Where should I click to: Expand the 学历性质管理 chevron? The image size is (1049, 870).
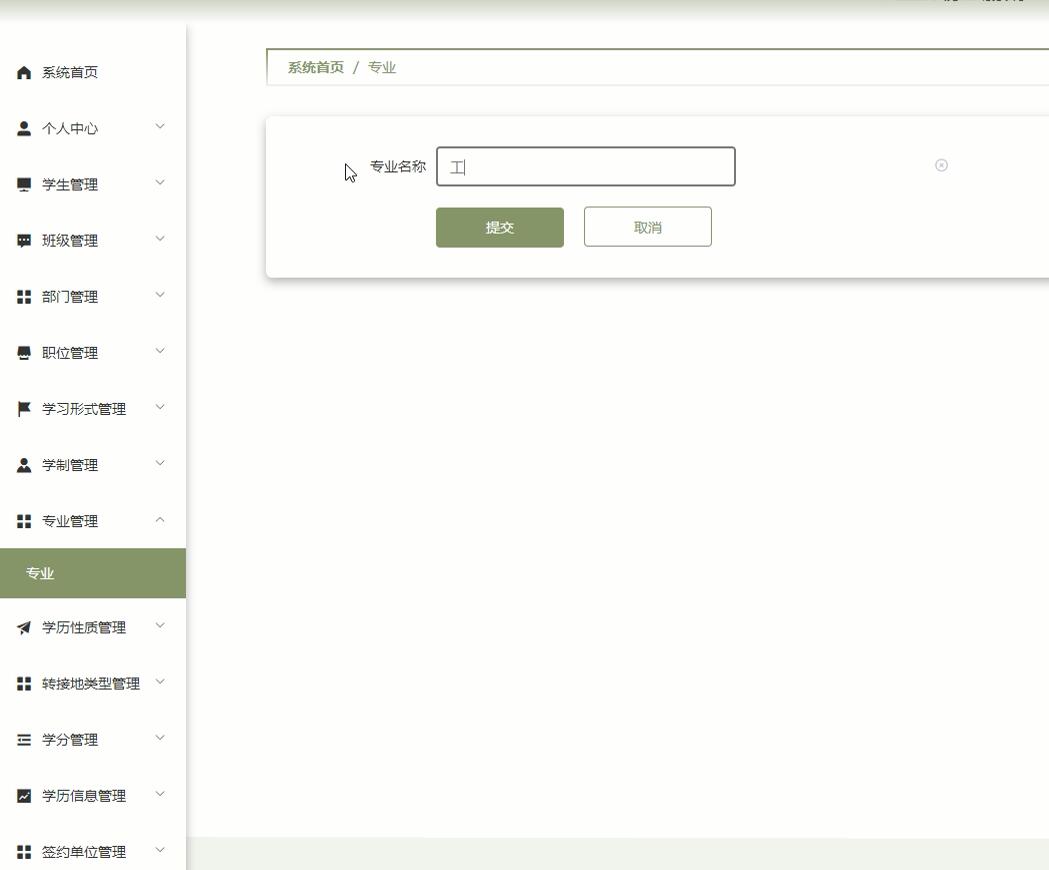point(160,626)
